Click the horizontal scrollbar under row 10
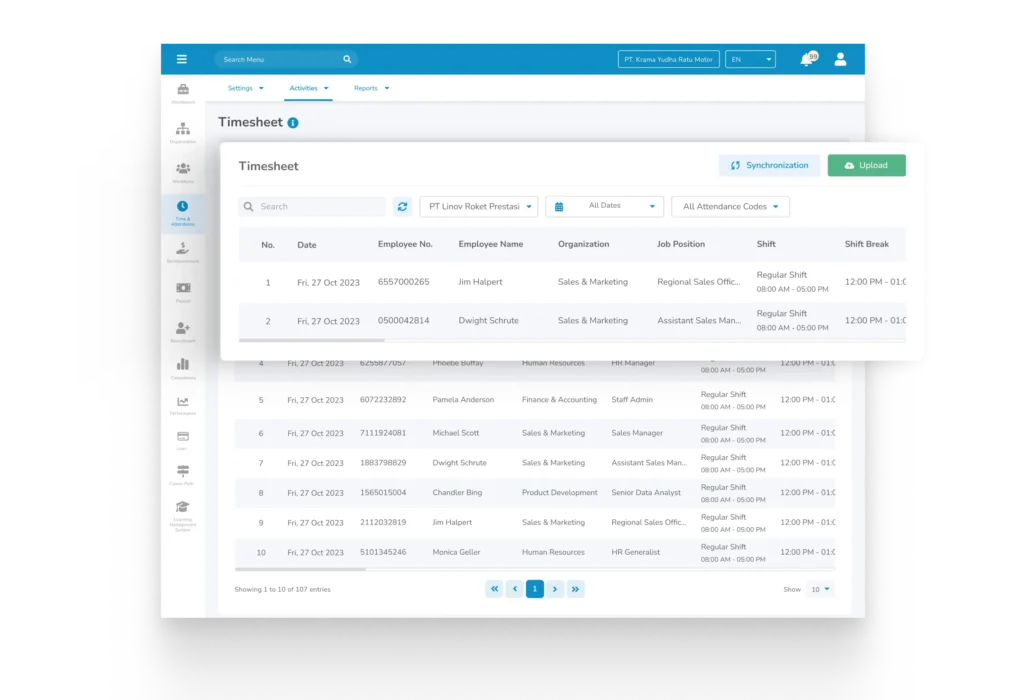The width and height of the screenshot is (1024, 700). 300,569
